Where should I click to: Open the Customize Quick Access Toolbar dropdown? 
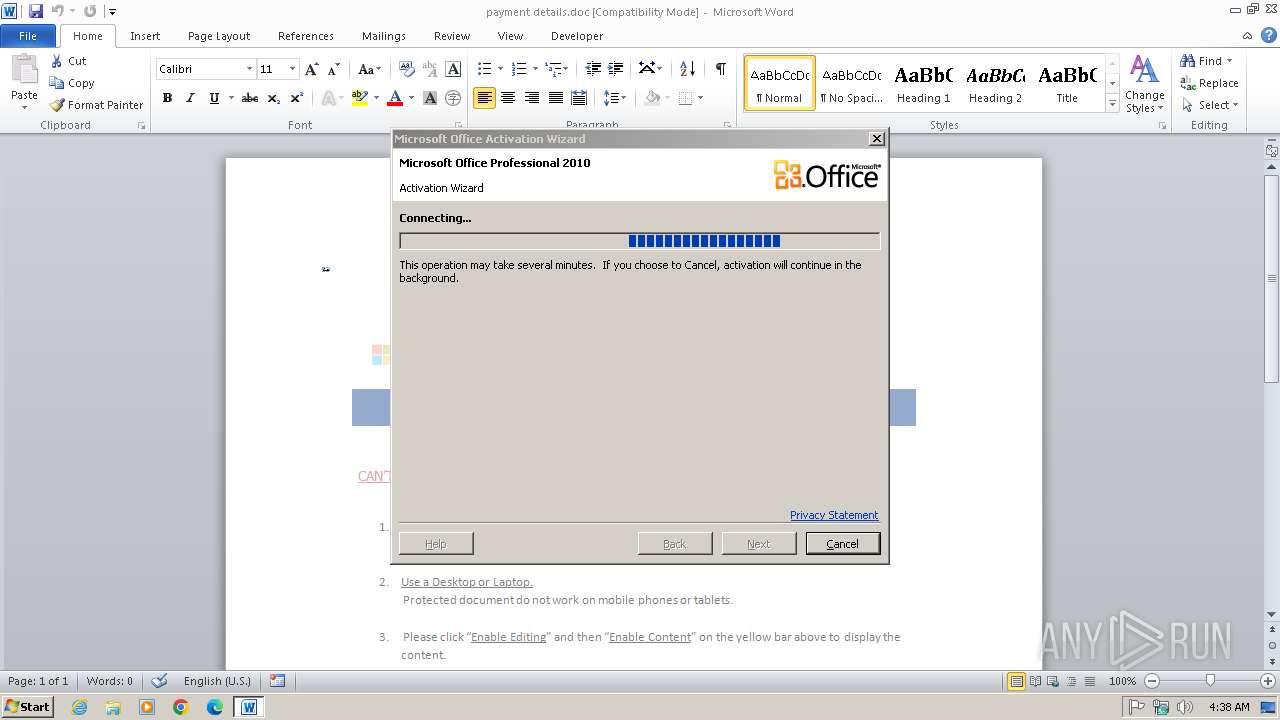coord(112,11)
